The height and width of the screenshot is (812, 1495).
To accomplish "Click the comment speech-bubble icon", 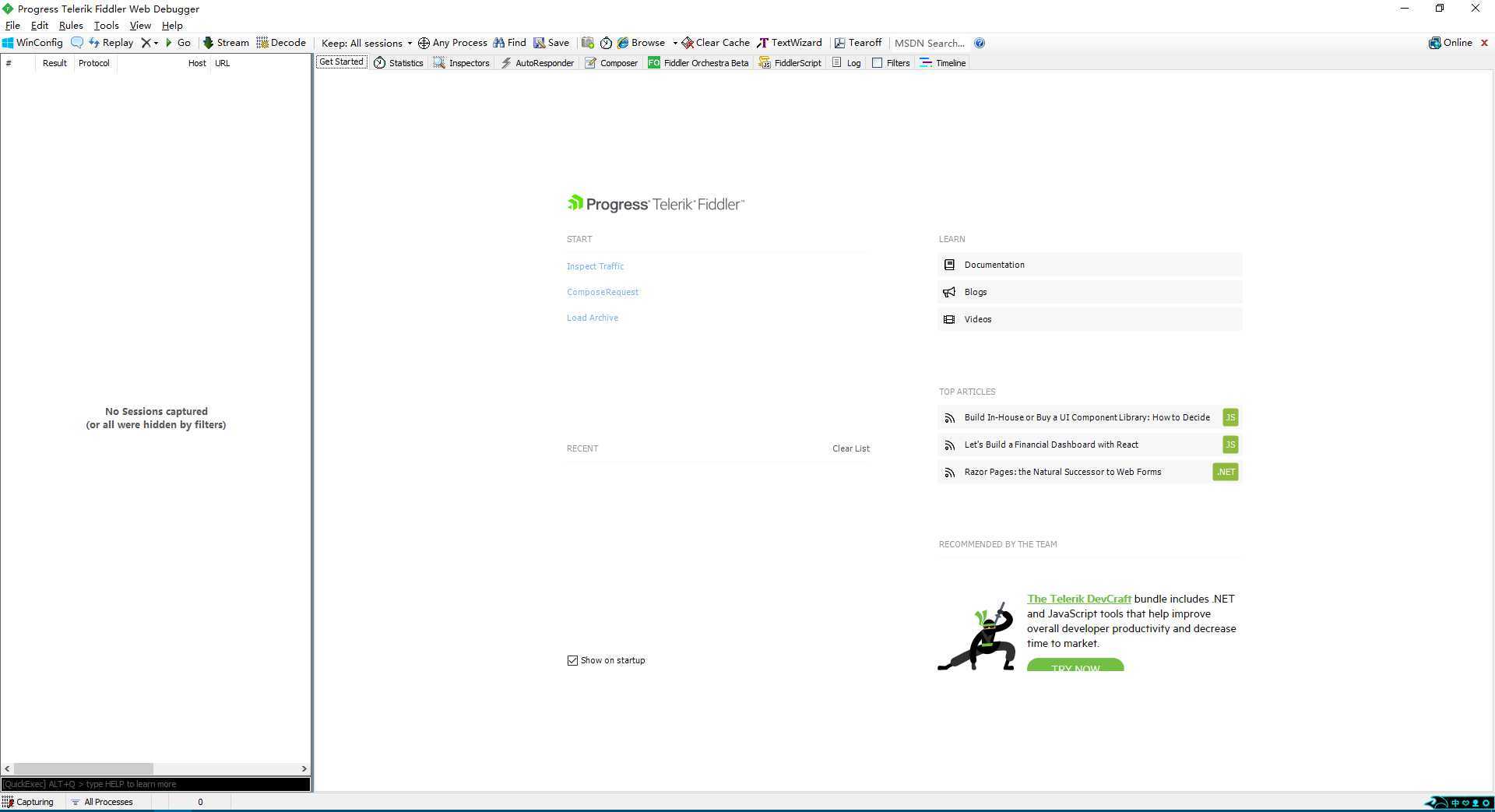I will 76,43.
